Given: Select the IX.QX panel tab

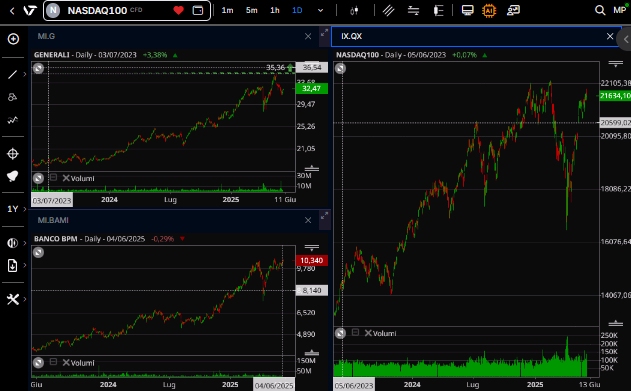Looking at the screenshot, I should click(x=352, y=36).
